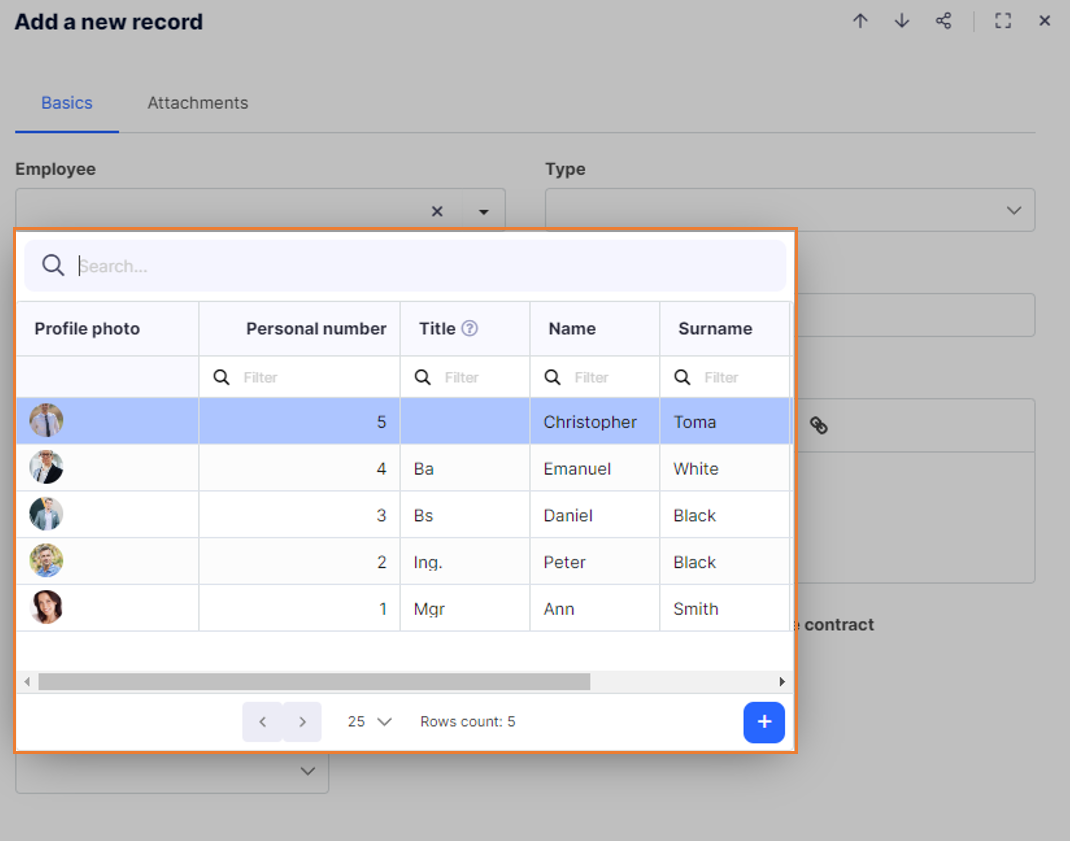Click the Ing. title cell

(465, 562)
